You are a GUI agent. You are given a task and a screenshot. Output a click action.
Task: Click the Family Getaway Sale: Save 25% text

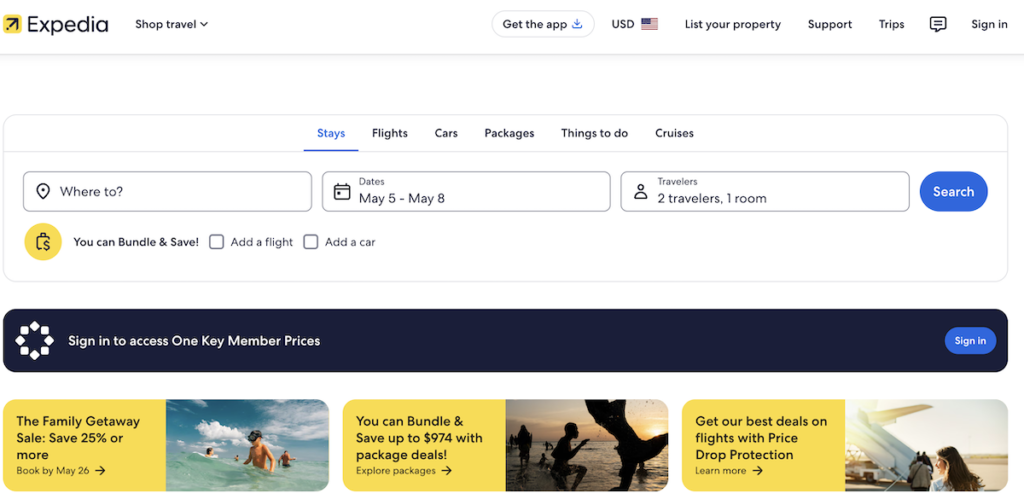pos(78,438)
